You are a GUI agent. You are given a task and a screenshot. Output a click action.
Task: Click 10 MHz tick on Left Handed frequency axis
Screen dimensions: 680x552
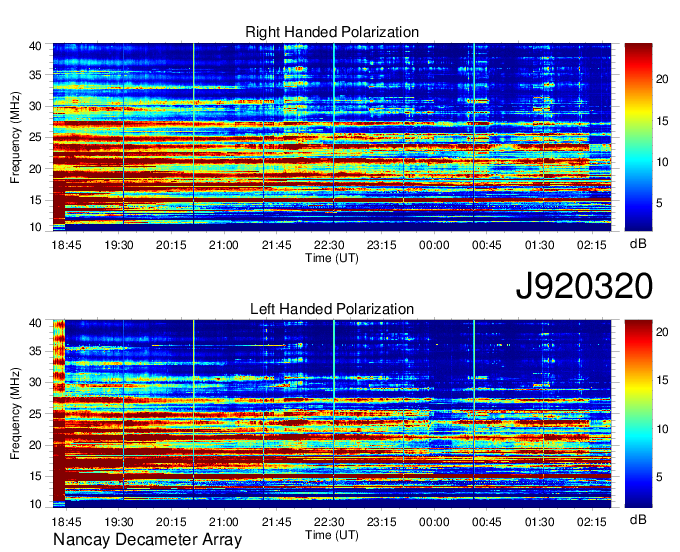click(x=35, y=504)
